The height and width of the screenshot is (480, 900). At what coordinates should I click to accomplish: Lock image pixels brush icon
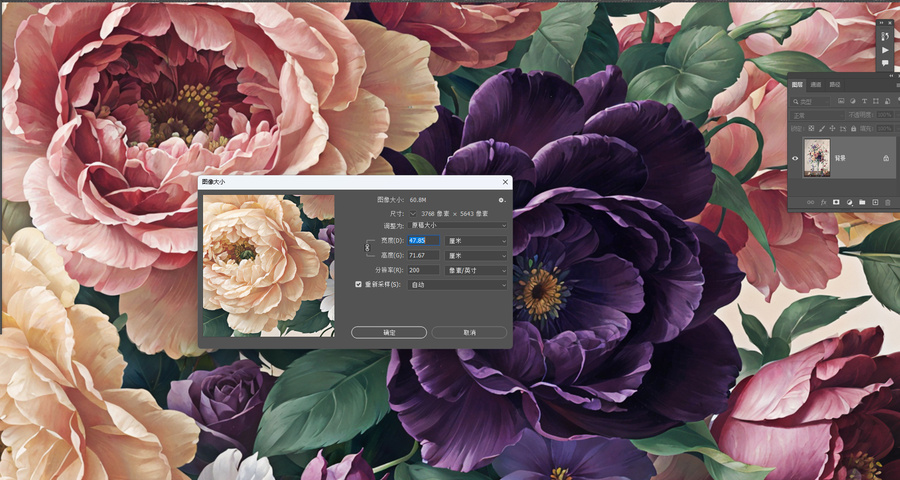click(x=822, y=129)
